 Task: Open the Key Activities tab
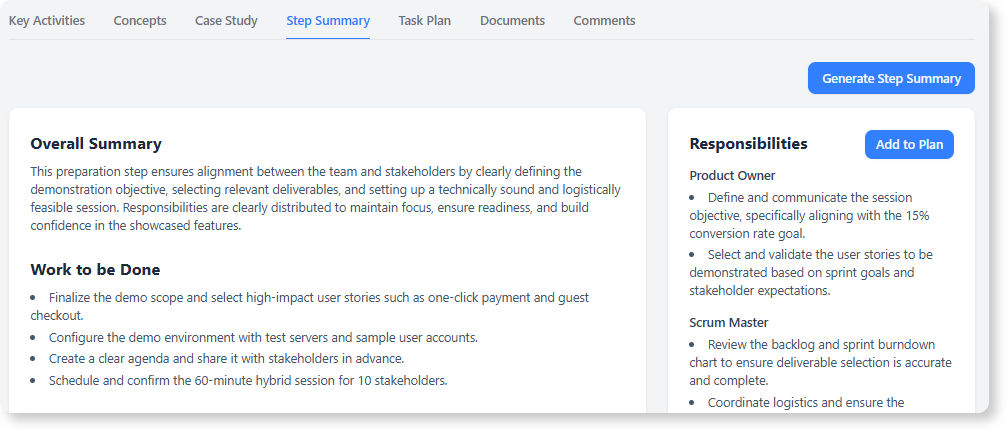[x=47, y=21]
